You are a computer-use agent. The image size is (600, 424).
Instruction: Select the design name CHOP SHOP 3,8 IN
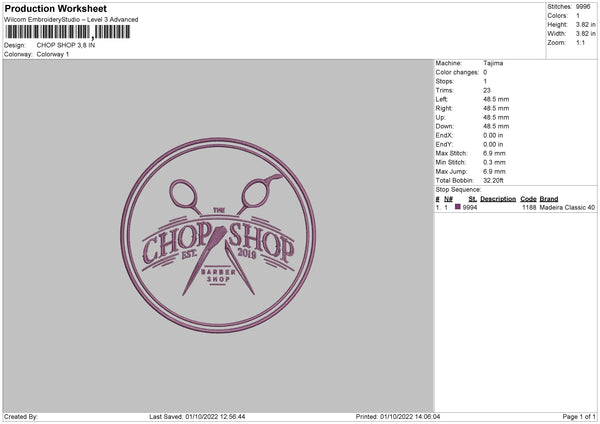(x=66, y=45)
